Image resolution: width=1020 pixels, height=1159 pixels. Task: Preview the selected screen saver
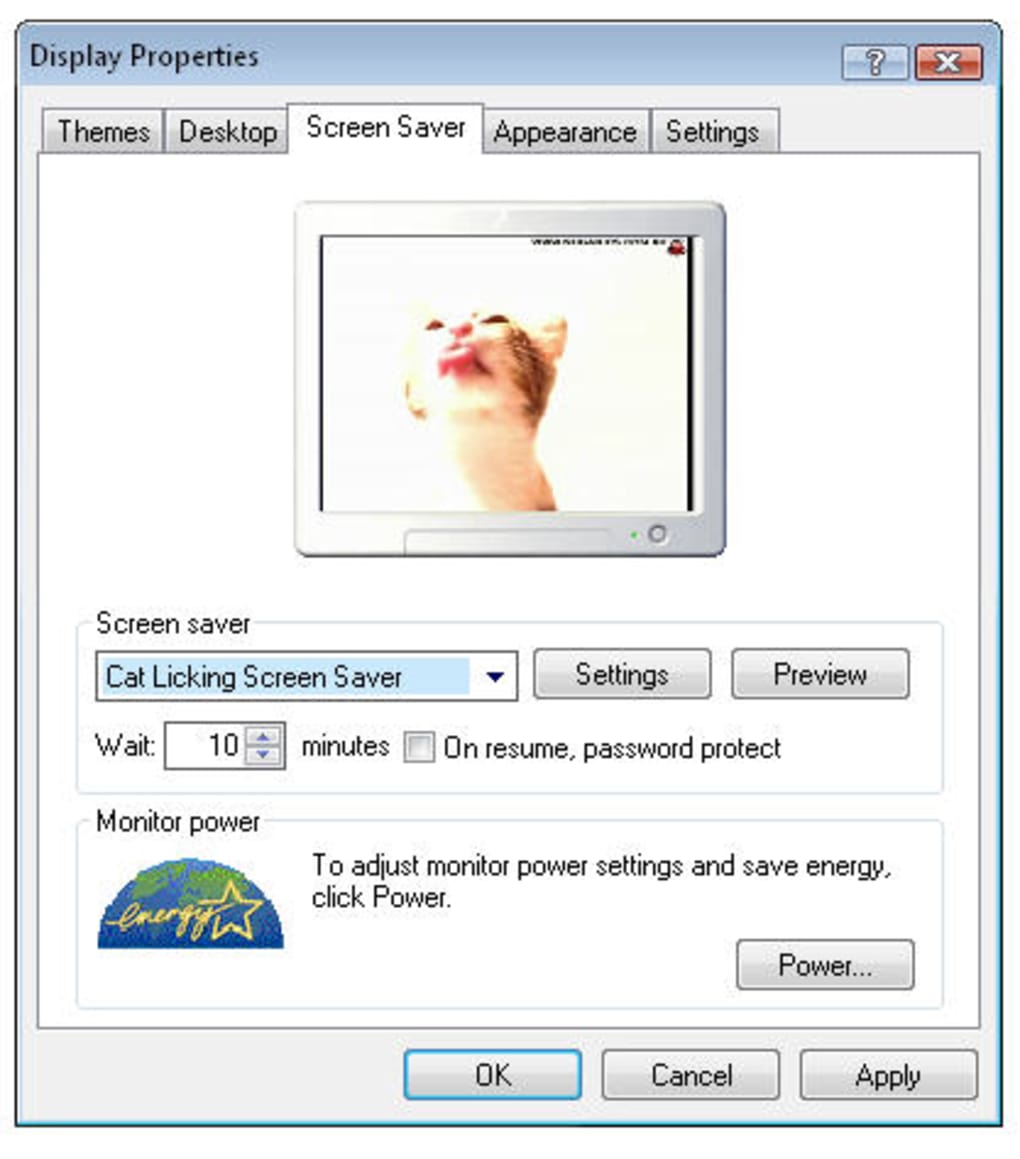click(x=820, y=674)
